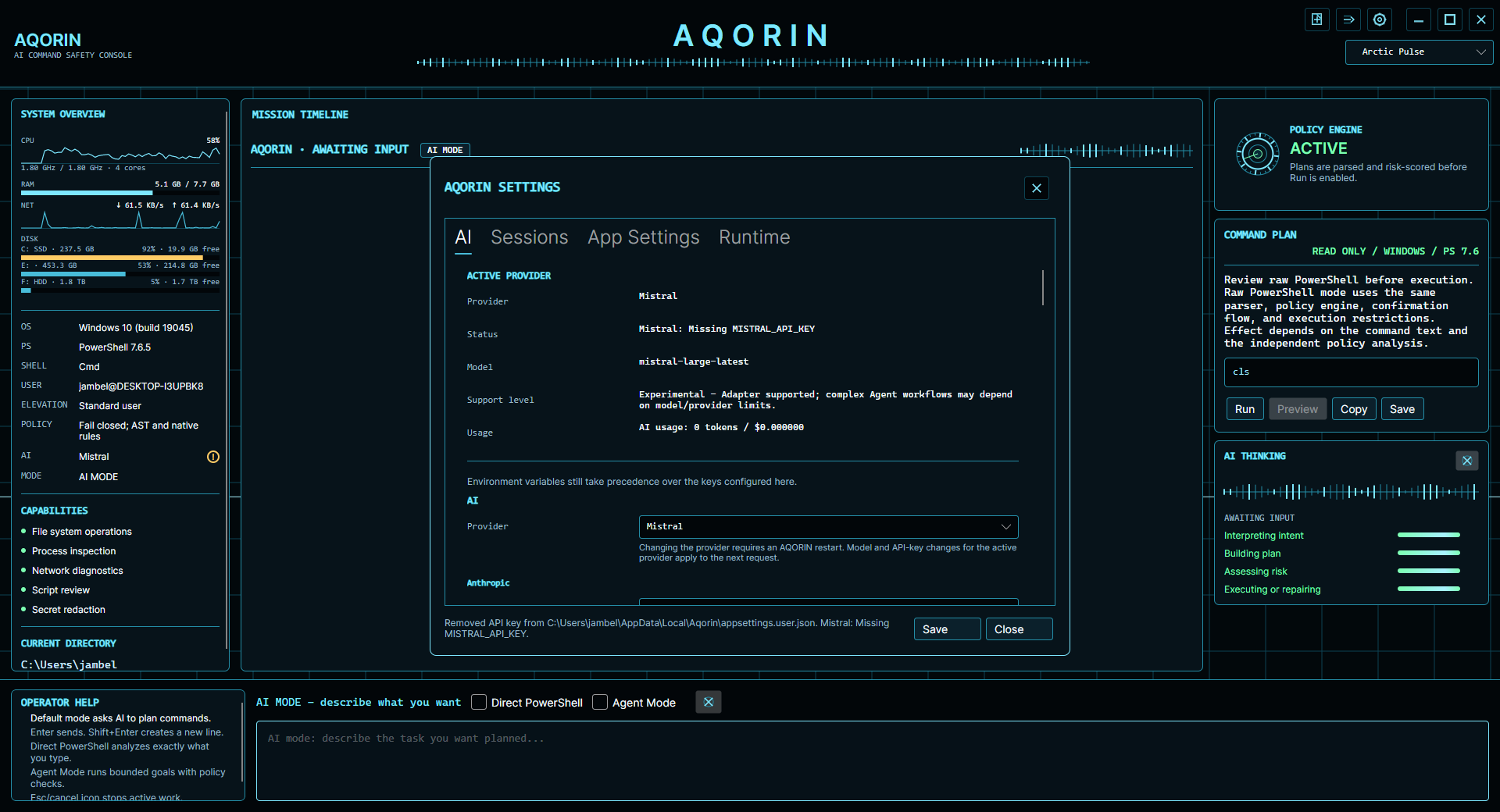Click the PowerShell 7.6.5 value

click(115, 347)
